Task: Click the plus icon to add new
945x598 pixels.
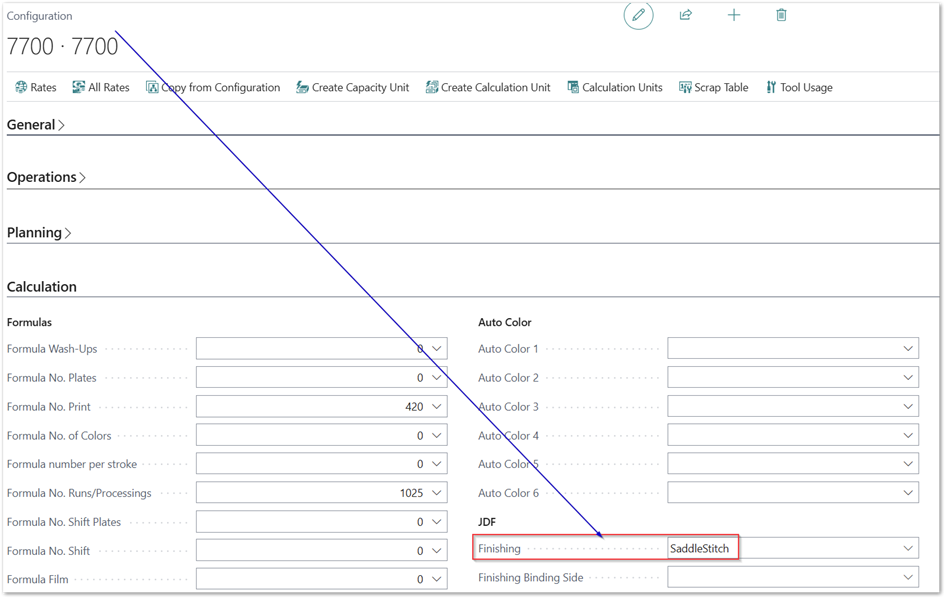Action: tap(734, 16)
